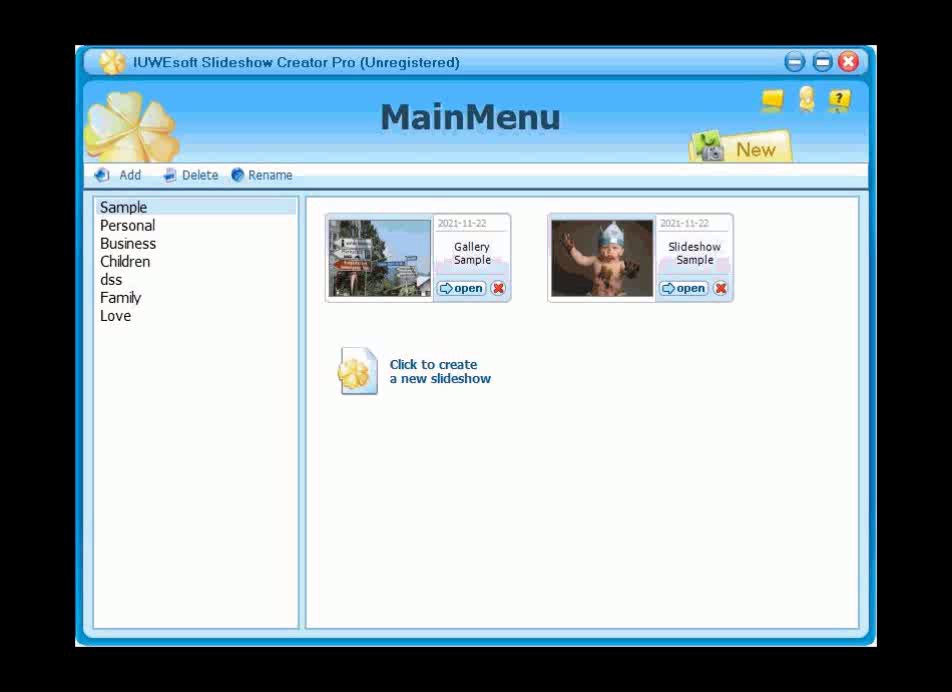Select the Personal category
Image resolution: width=952 pixels, height=692 pixels.
pos(196,225)
